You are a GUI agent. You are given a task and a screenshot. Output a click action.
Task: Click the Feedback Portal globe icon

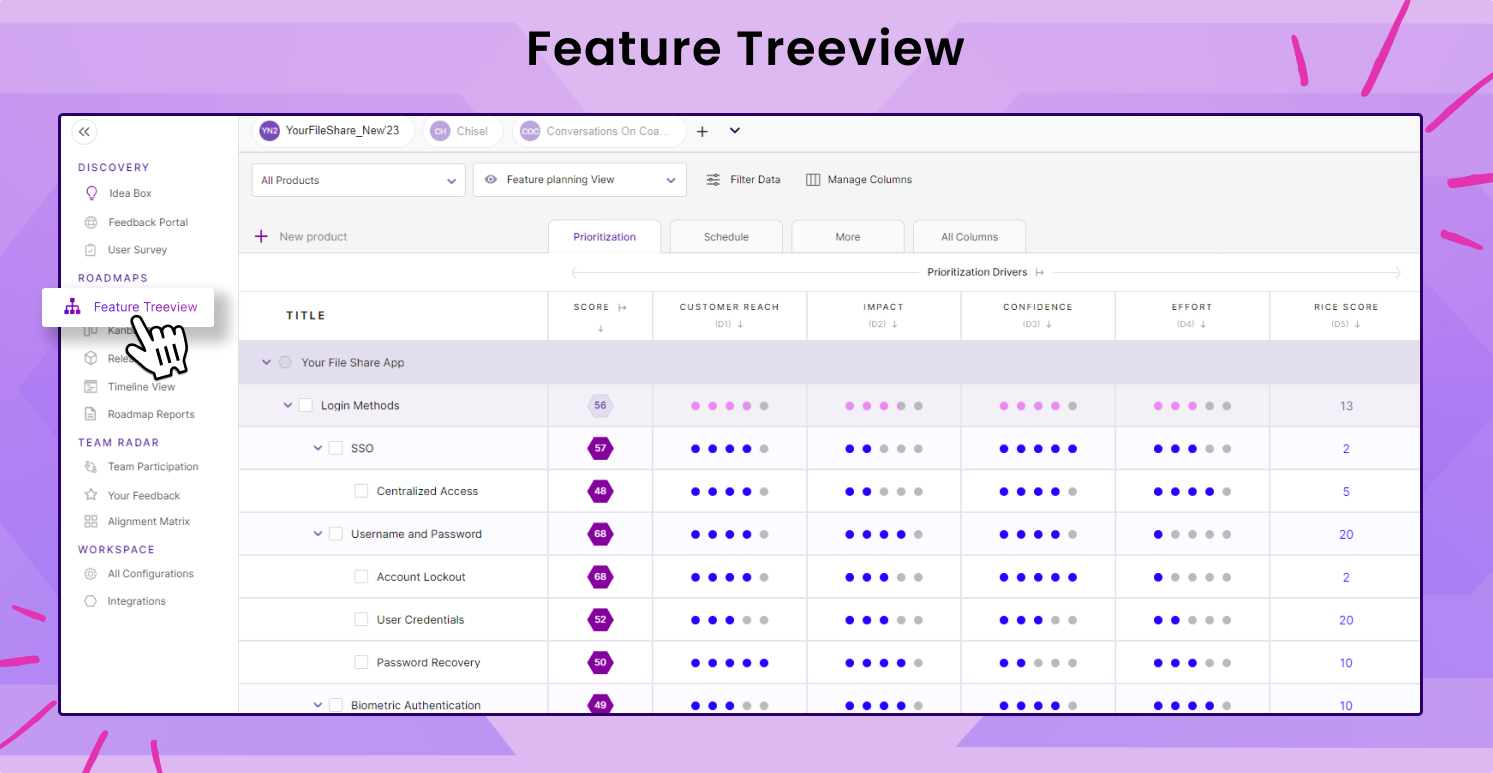(91, 222)
